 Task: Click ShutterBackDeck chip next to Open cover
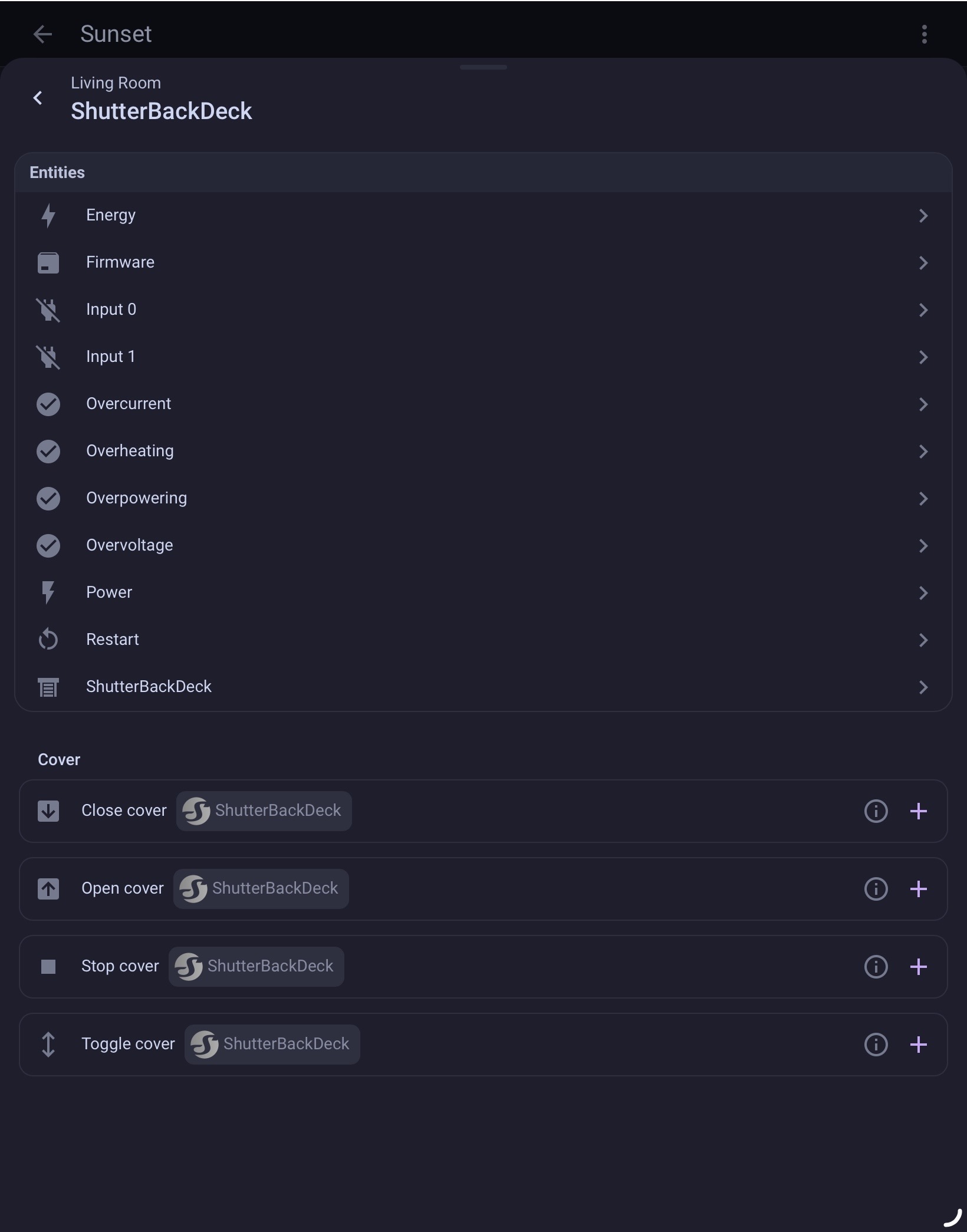261,889
